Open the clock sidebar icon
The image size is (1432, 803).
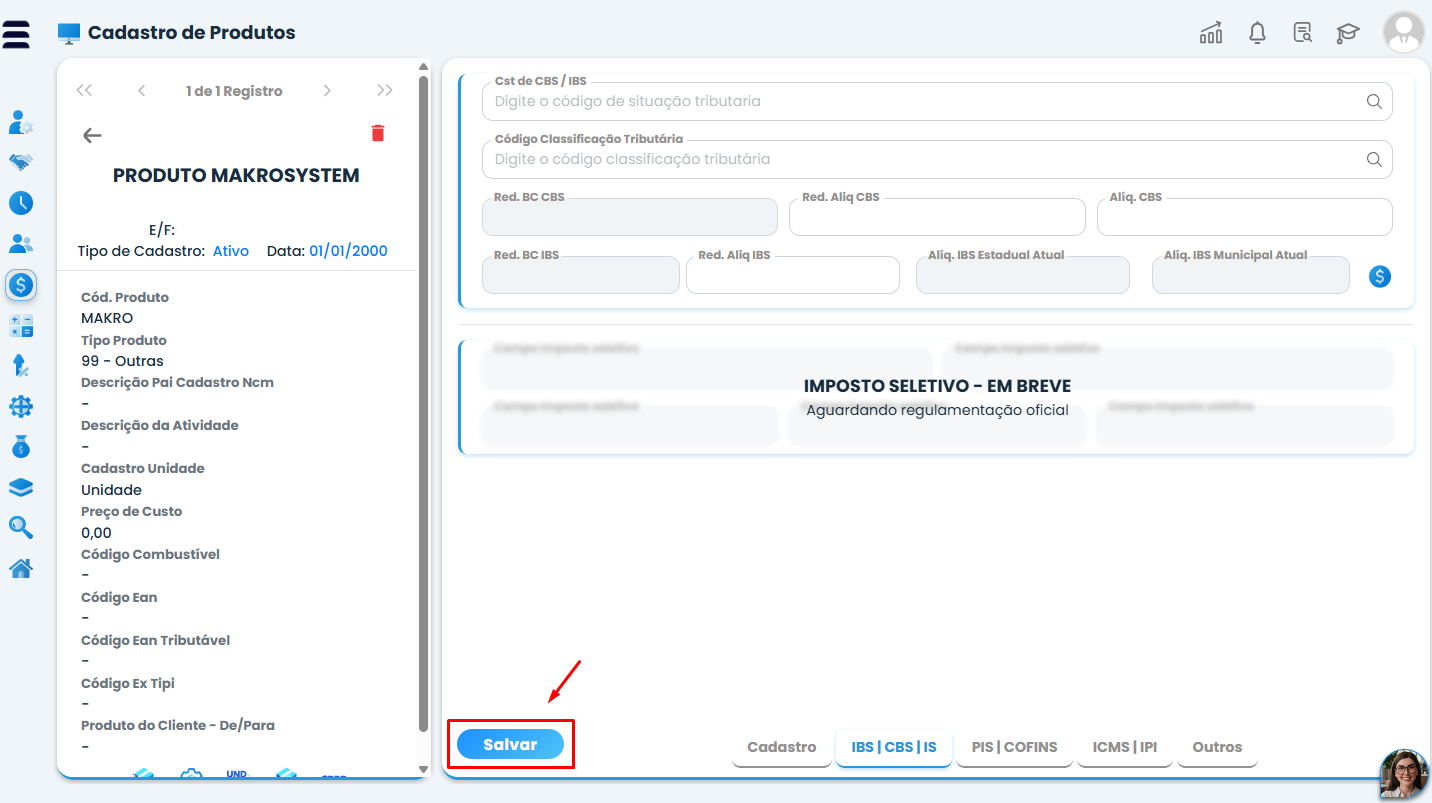(21, 203)
